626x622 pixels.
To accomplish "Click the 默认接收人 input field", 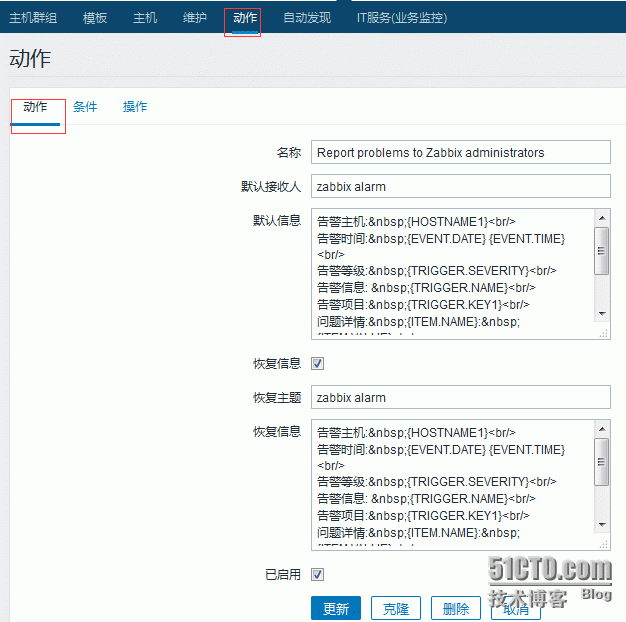I will click(x=461, y=186).
